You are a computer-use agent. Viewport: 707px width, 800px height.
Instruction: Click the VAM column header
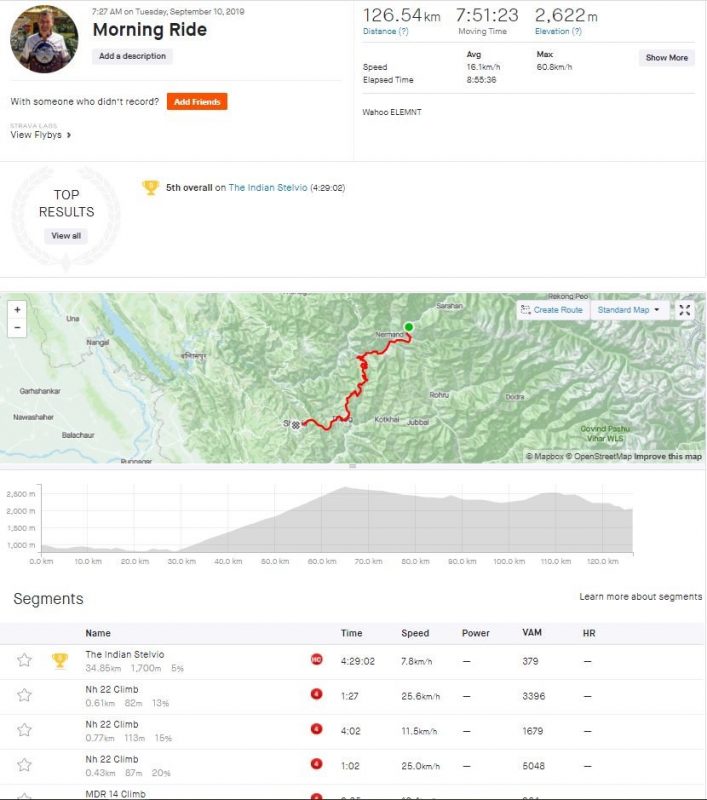pos(532,633)
